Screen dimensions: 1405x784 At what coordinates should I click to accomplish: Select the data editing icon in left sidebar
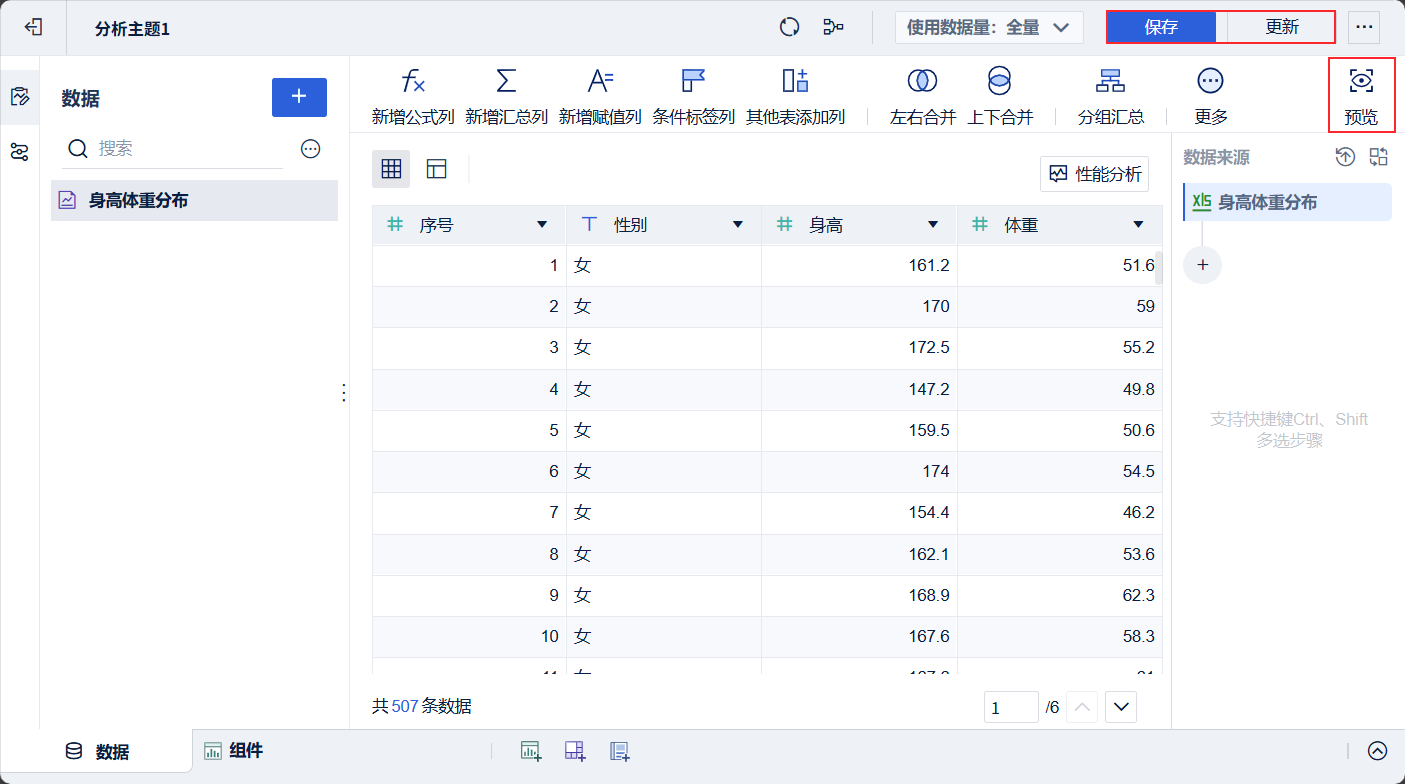19,97
